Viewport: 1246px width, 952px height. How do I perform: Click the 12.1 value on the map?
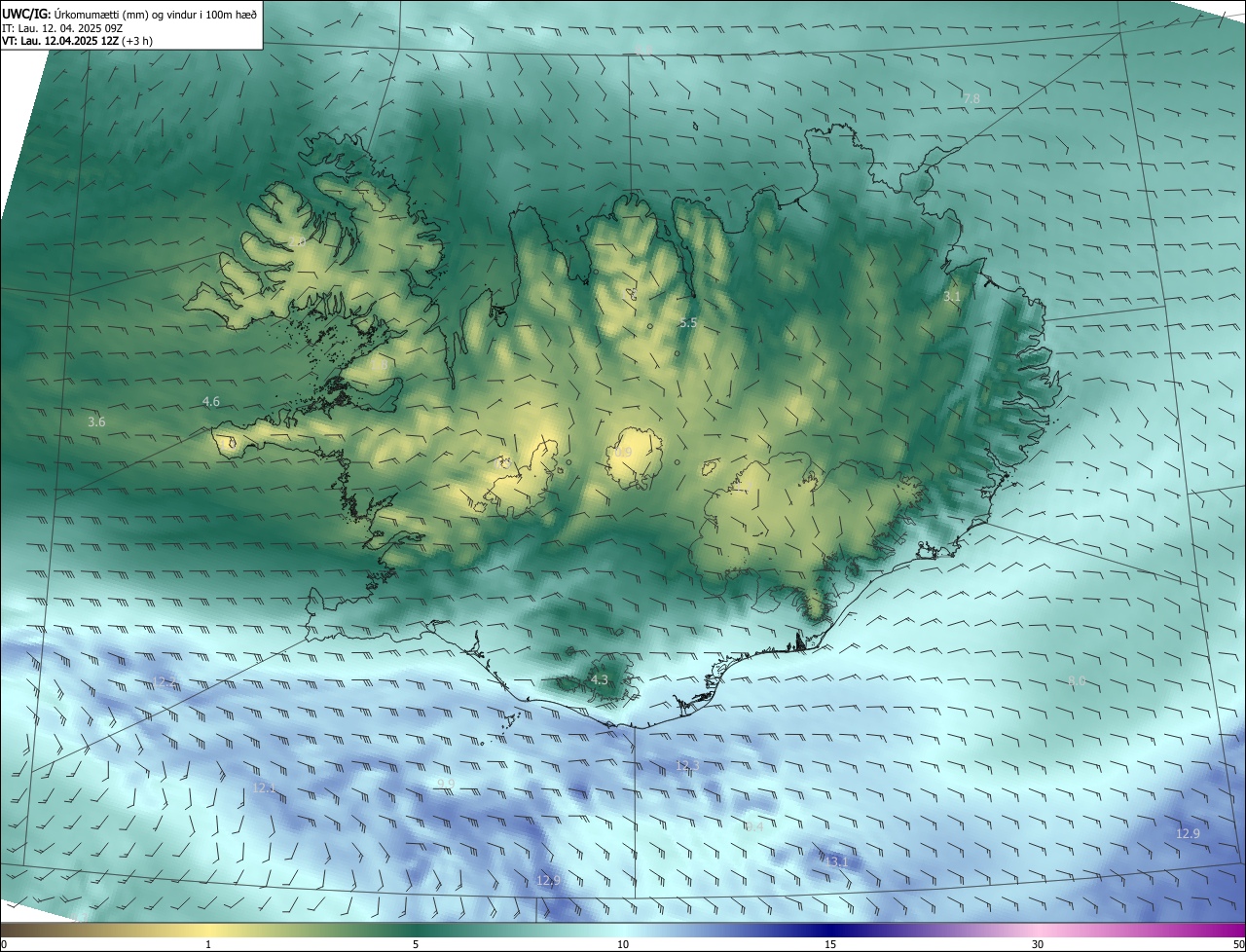pos(264,787)
